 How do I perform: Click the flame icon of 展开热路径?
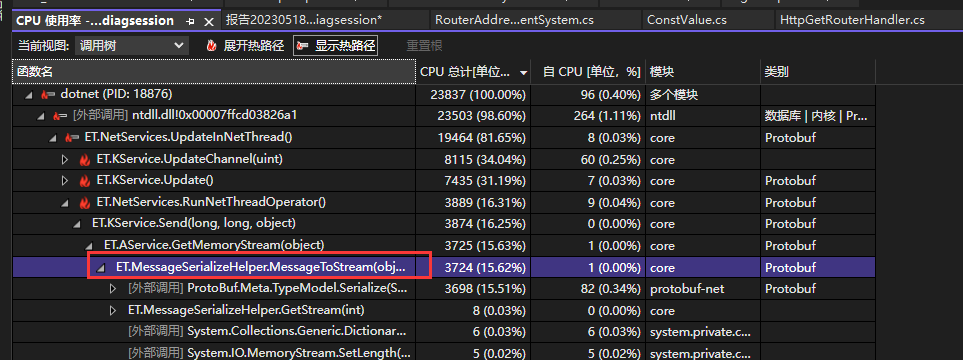(212, 45)
